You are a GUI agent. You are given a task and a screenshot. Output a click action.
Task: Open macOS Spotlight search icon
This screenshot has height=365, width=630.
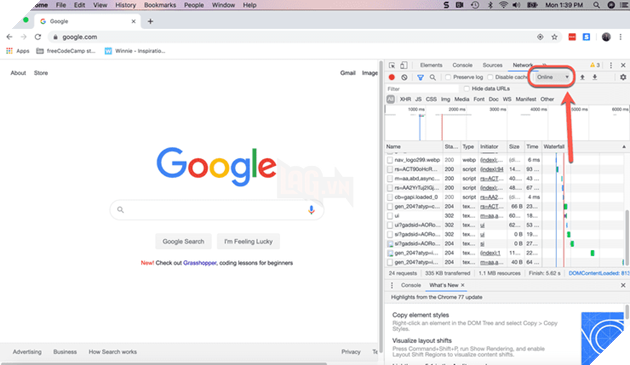[596, 5]
